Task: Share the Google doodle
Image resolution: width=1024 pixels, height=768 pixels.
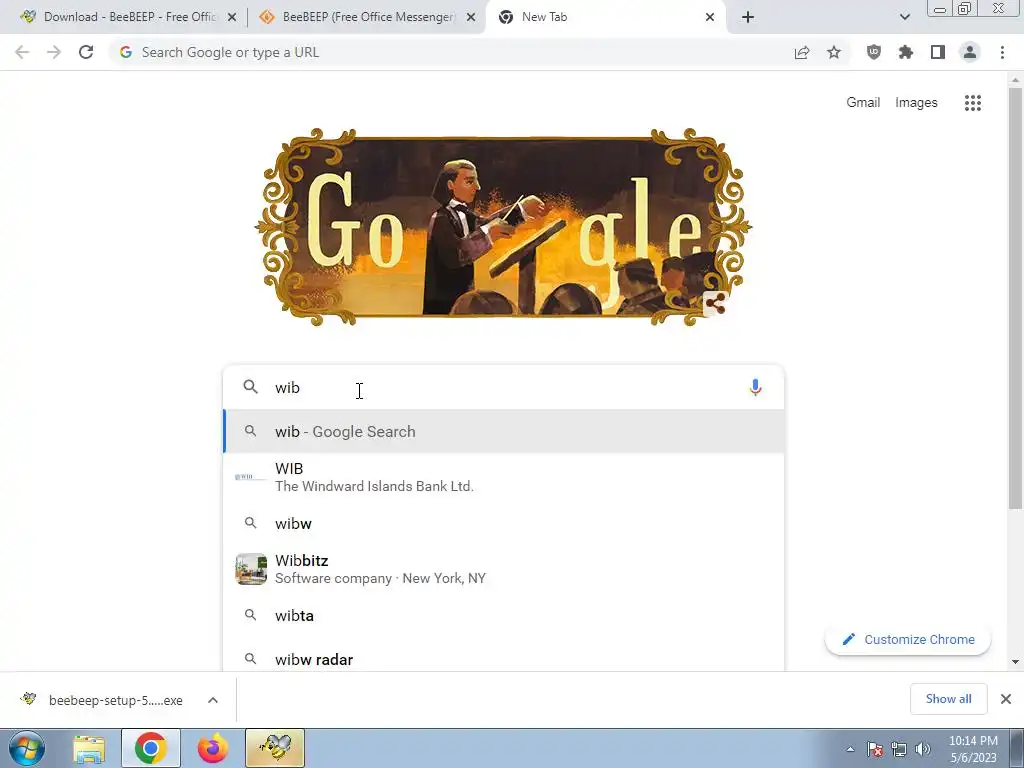Action: tap(715, 304)
